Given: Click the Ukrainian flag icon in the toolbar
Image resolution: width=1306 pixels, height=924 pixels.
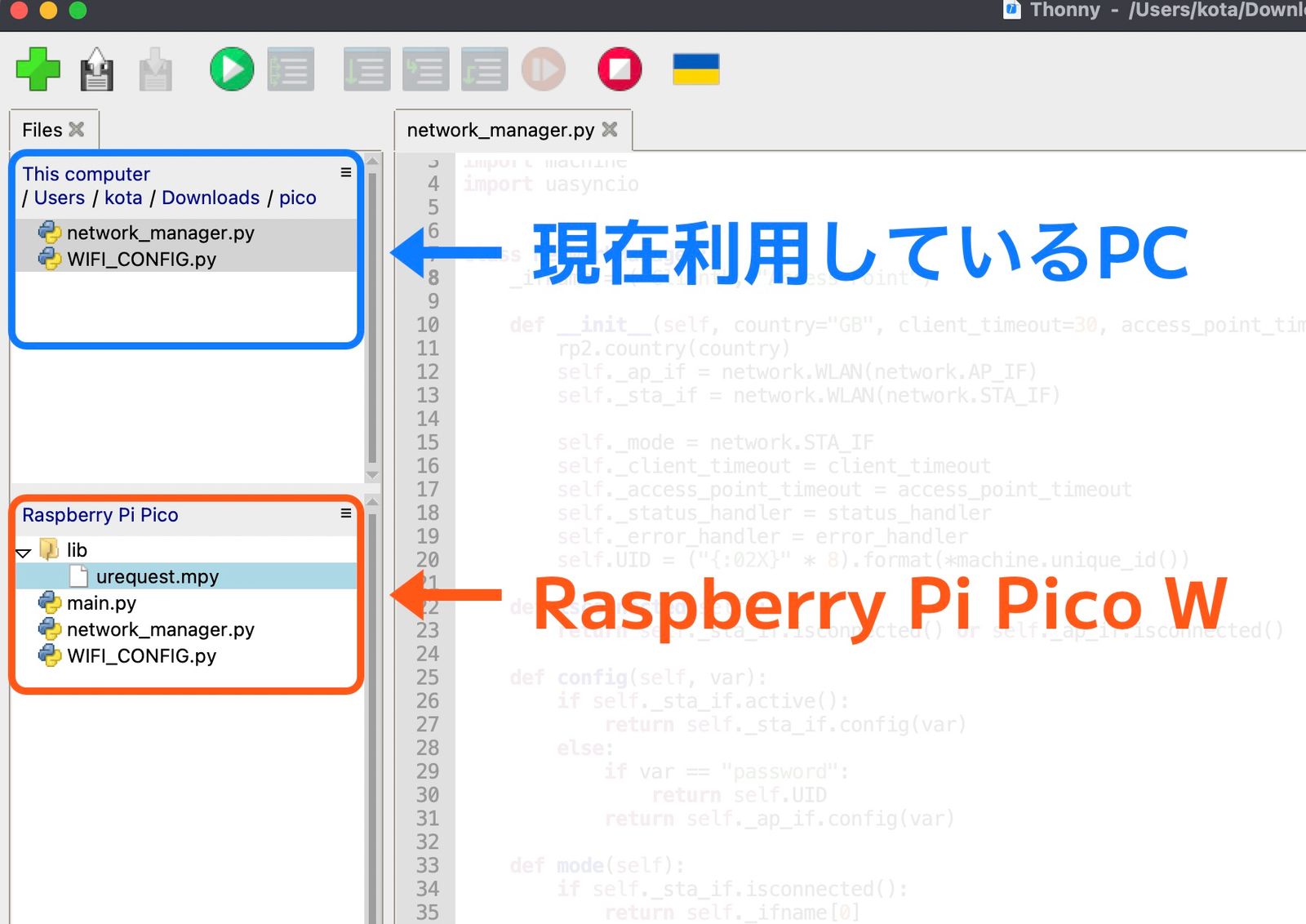Looking at the screenshot, I should [x=695, y=69].
